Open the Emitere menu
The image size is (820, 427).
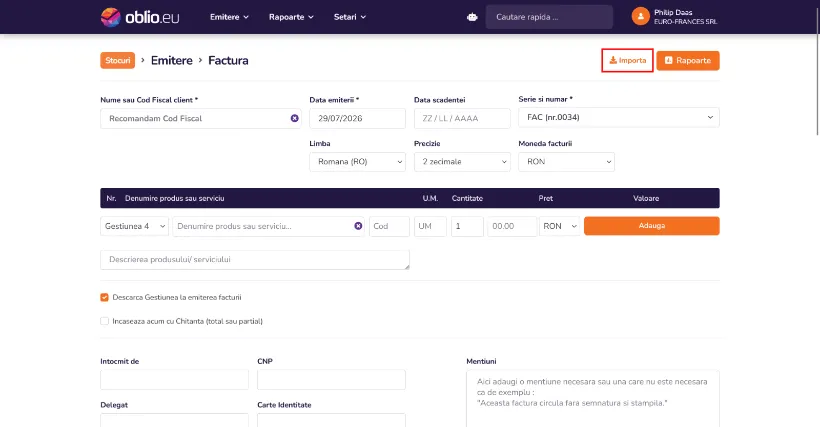(x=229, y=17)
